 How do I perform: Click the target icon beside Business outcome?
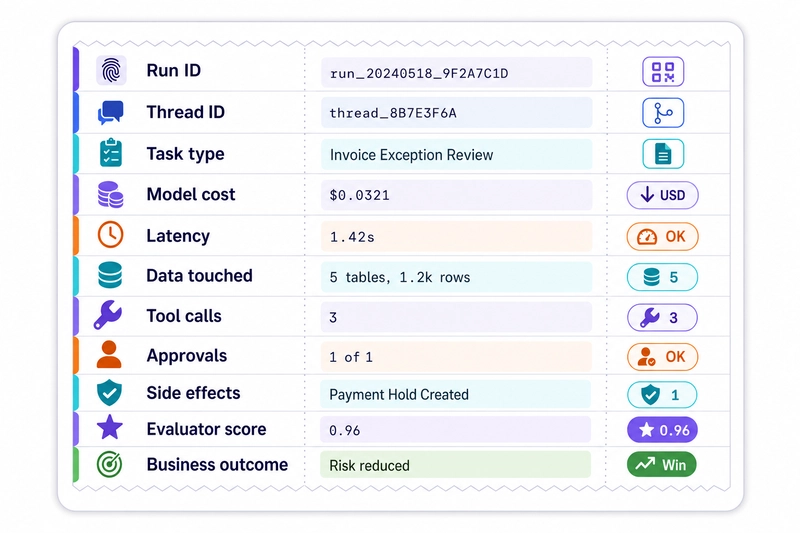[110, 465]
